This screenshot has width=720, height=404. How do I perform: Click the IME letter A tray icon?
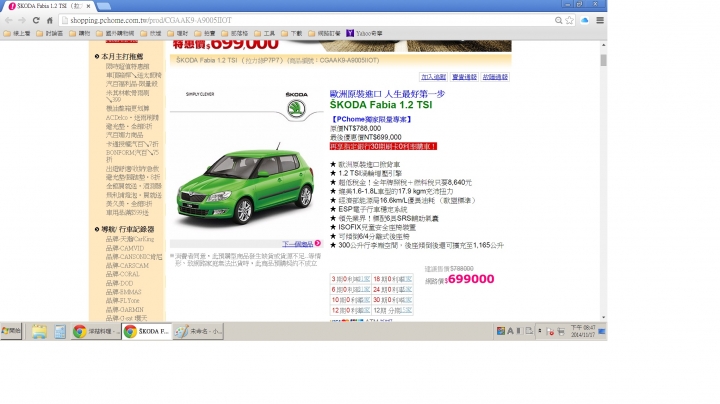(x=510, y=331)
